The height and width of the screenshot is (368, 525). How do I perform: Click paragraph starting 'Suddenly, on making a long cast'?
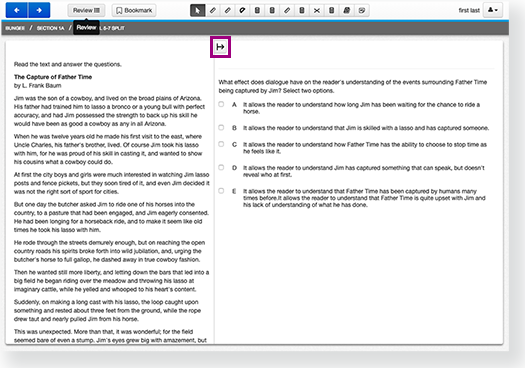107,310
